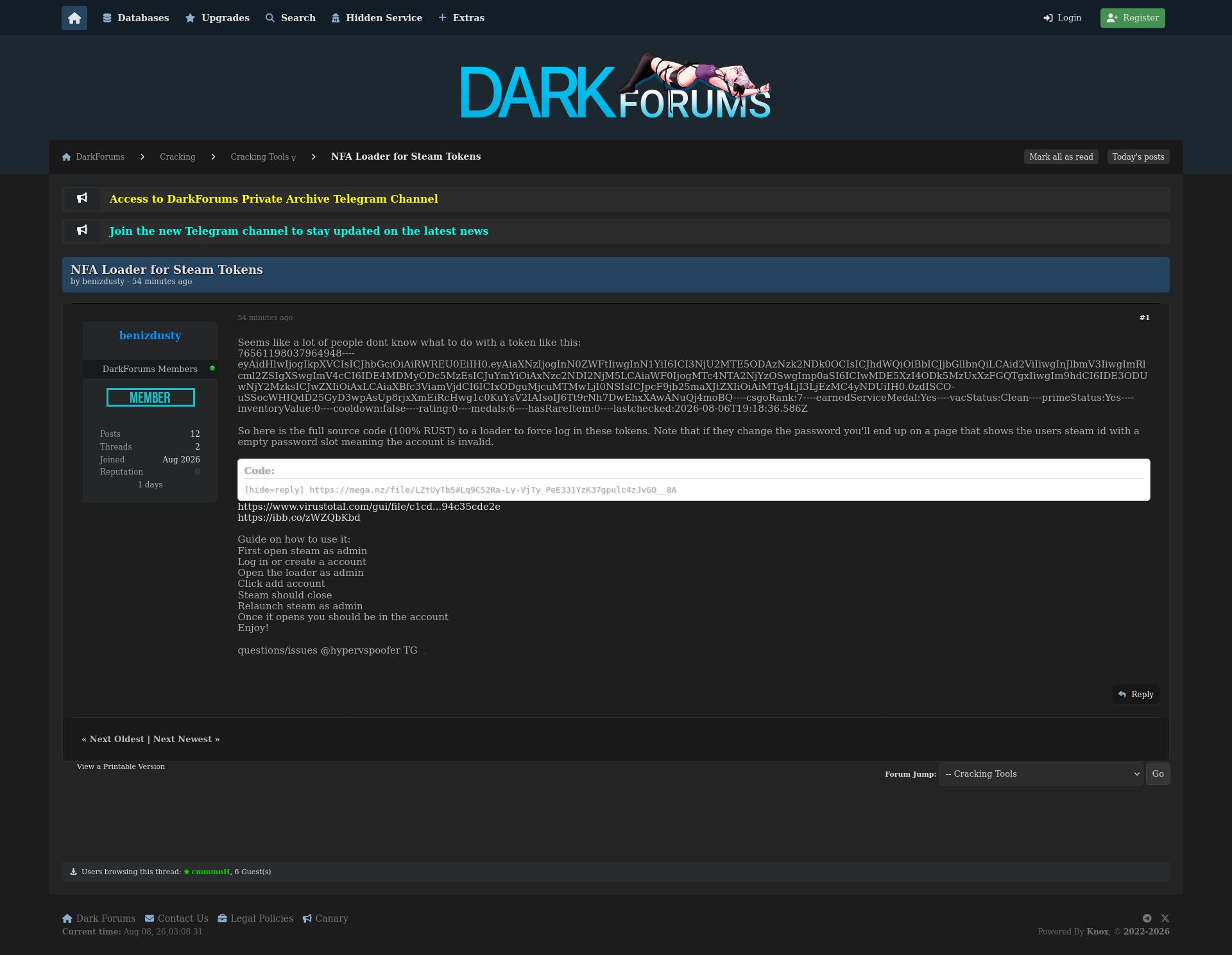
Task: Click the '6 Guest(s)' text
Action: (x=253, y=872)
